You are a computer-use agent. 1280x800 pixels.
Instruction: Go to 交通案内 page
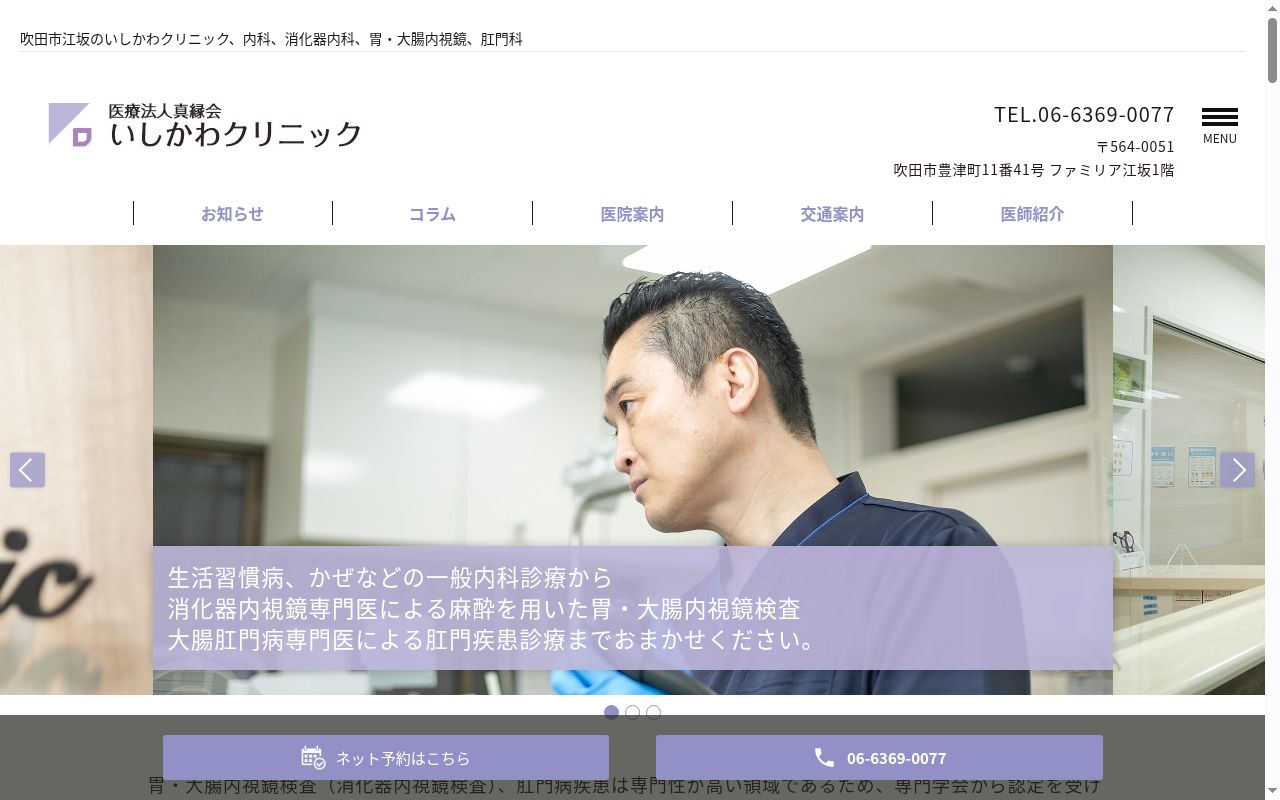(832, 214)
